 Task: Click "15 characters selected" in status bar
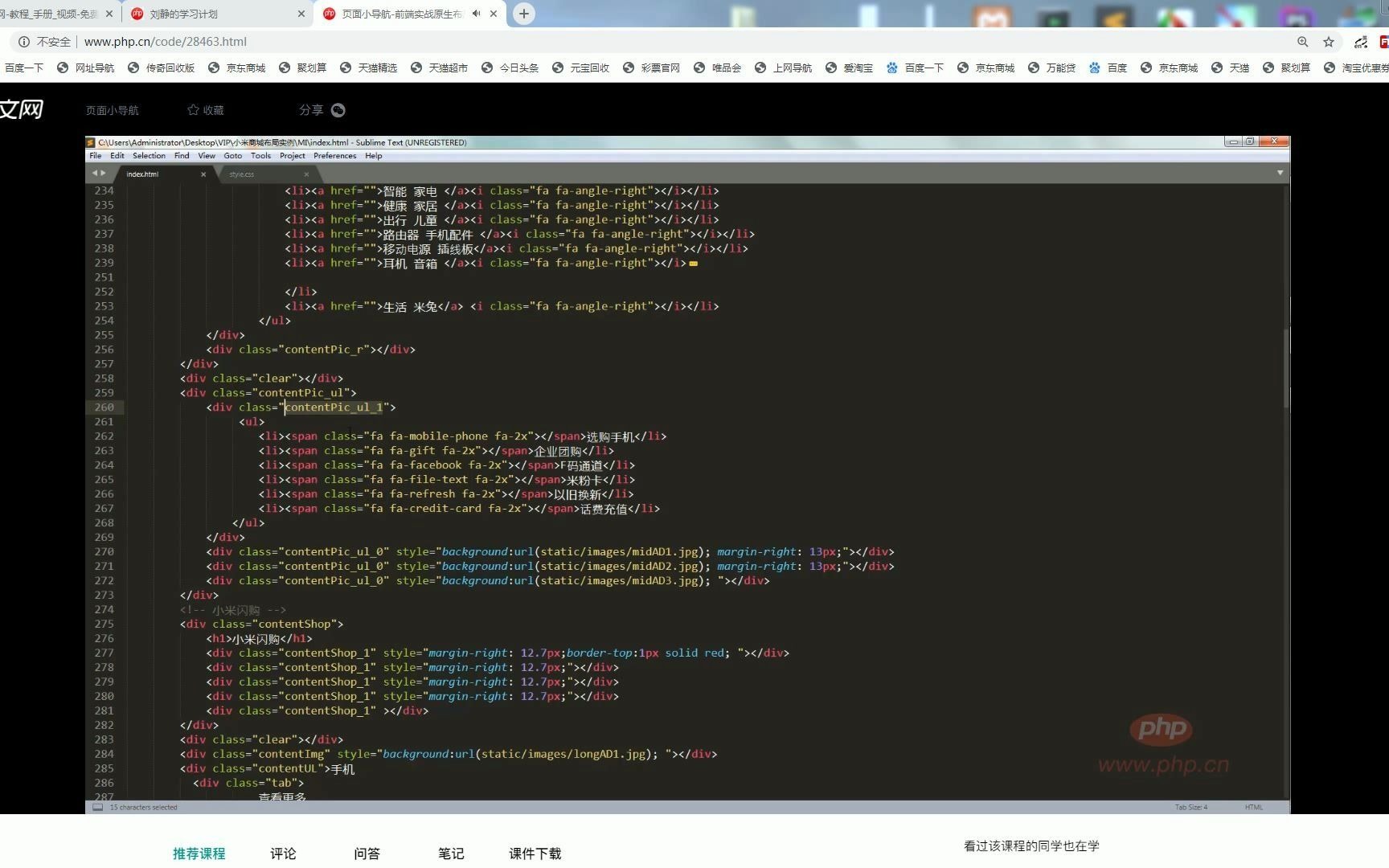[x=144, y=807]
